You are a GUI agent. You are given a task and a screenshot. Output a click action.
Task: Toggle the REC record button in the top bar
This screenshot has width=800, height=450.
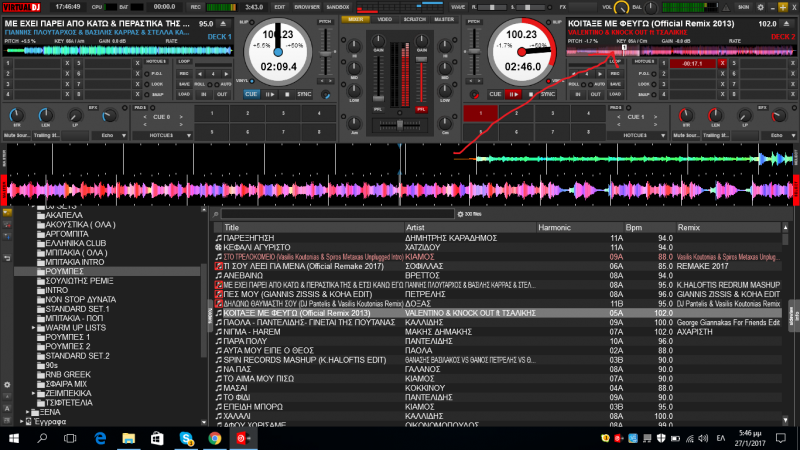click(x=196, y=6)
